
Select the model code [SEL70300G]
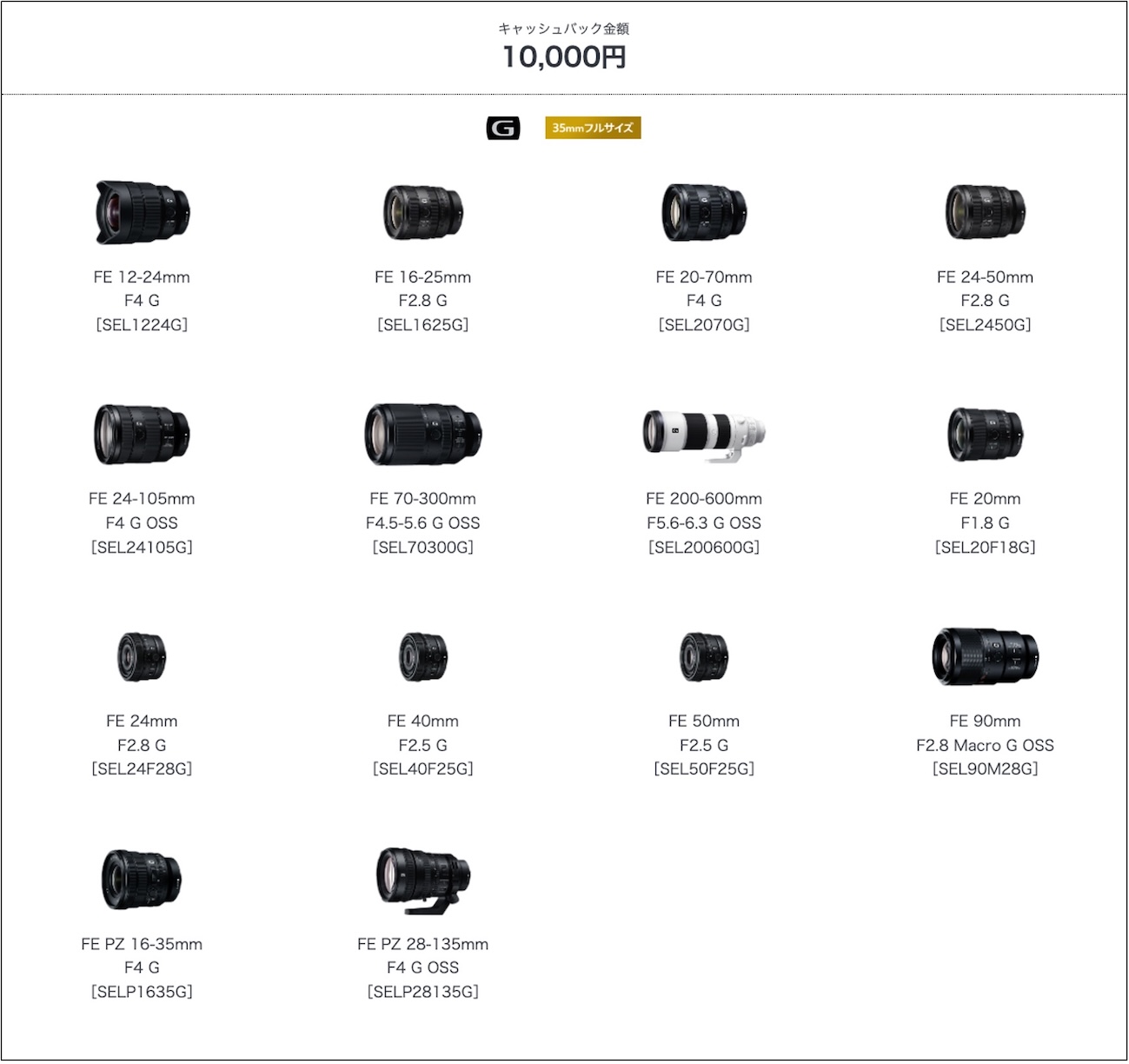point(423,548)
